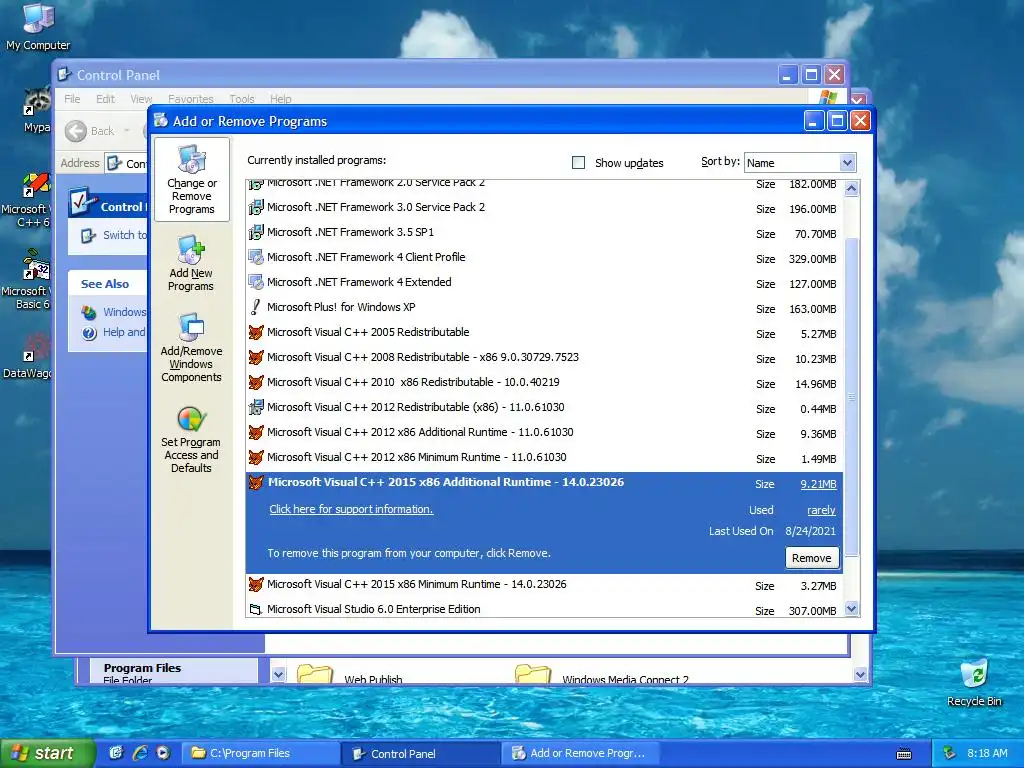Click icon of .NET Framework 3.5 SP1
Image resolution: width=1024 pixels, height=768 pixels.
point(256,232)
